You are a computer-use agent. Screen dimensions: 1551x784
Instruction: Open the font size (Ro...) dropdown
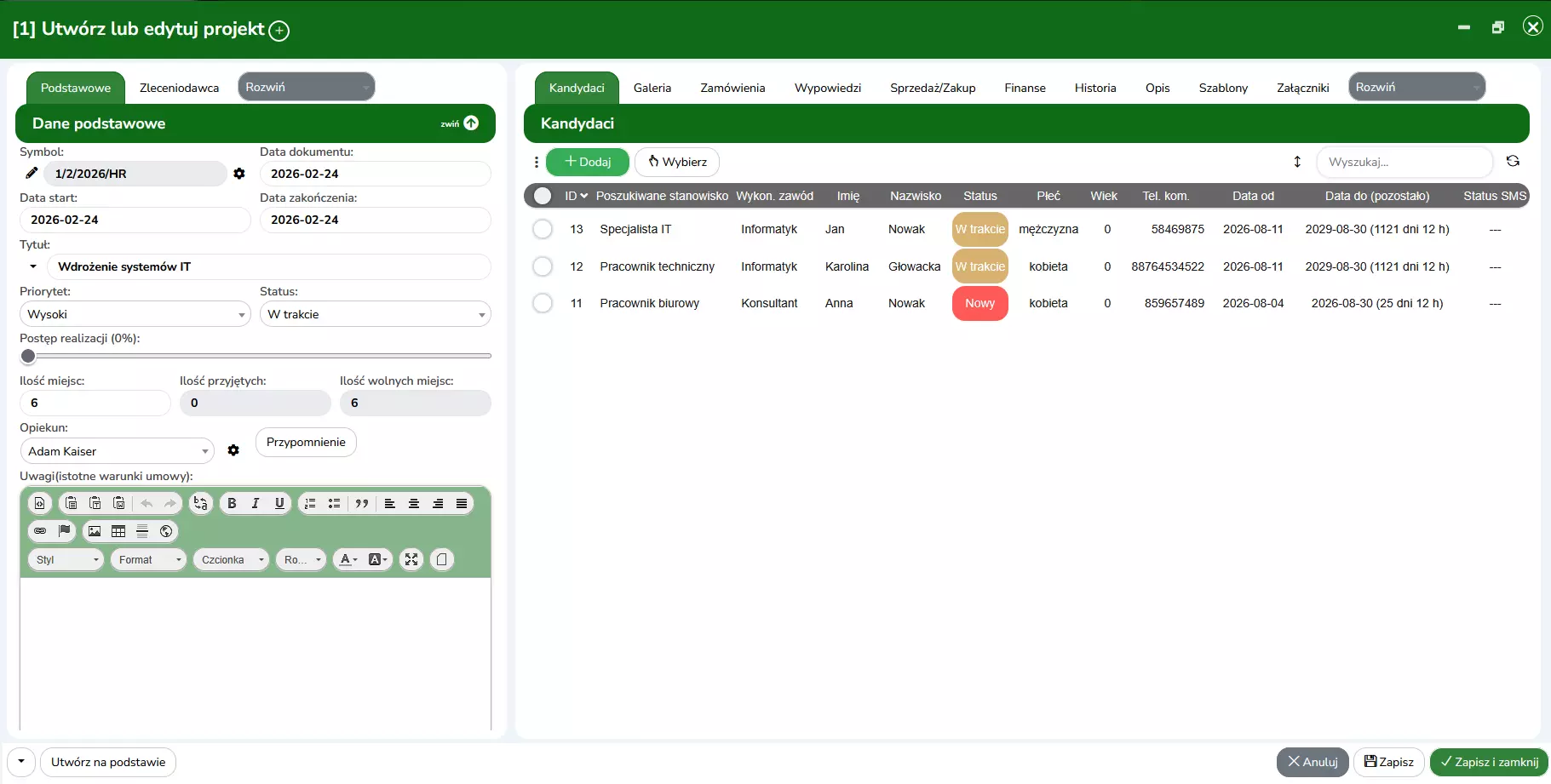(301, 559)
